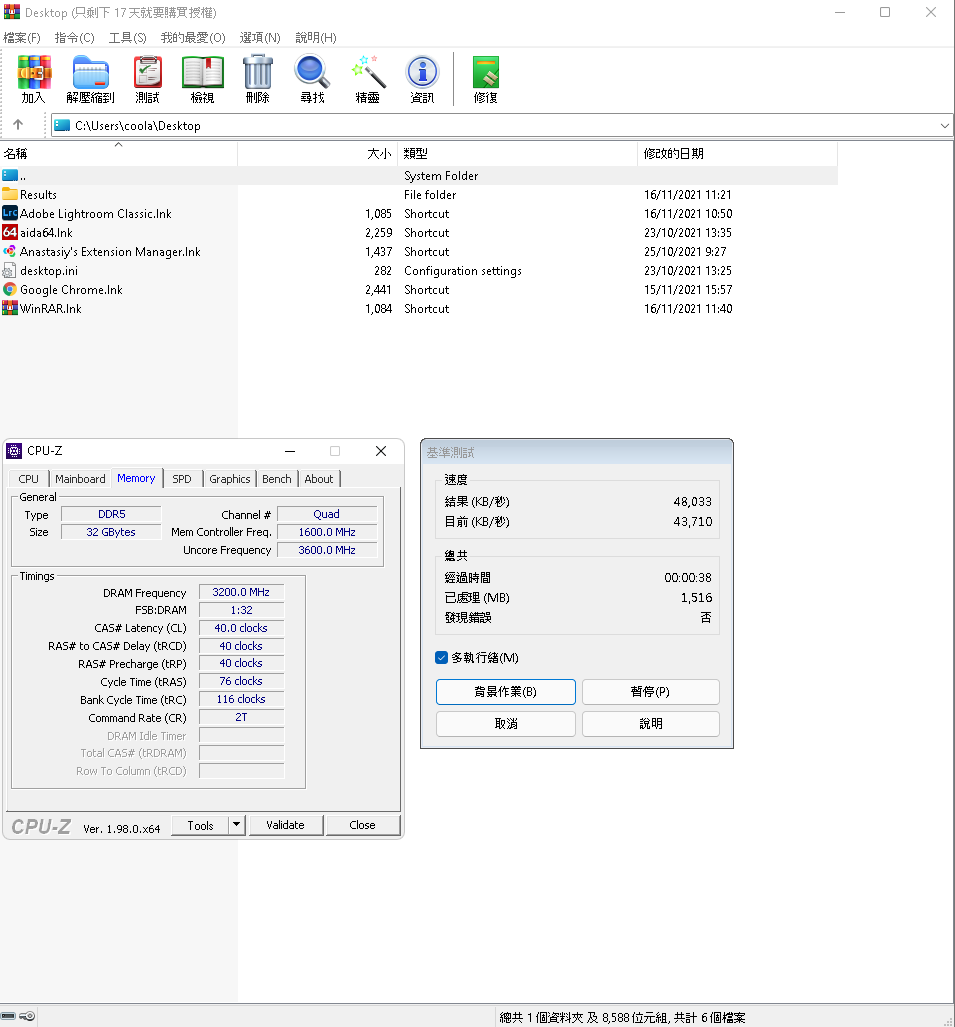Screen dimensions: 955x1027
Task: Click the View (檢視) book toolbar icon
Action: point(202,72)
